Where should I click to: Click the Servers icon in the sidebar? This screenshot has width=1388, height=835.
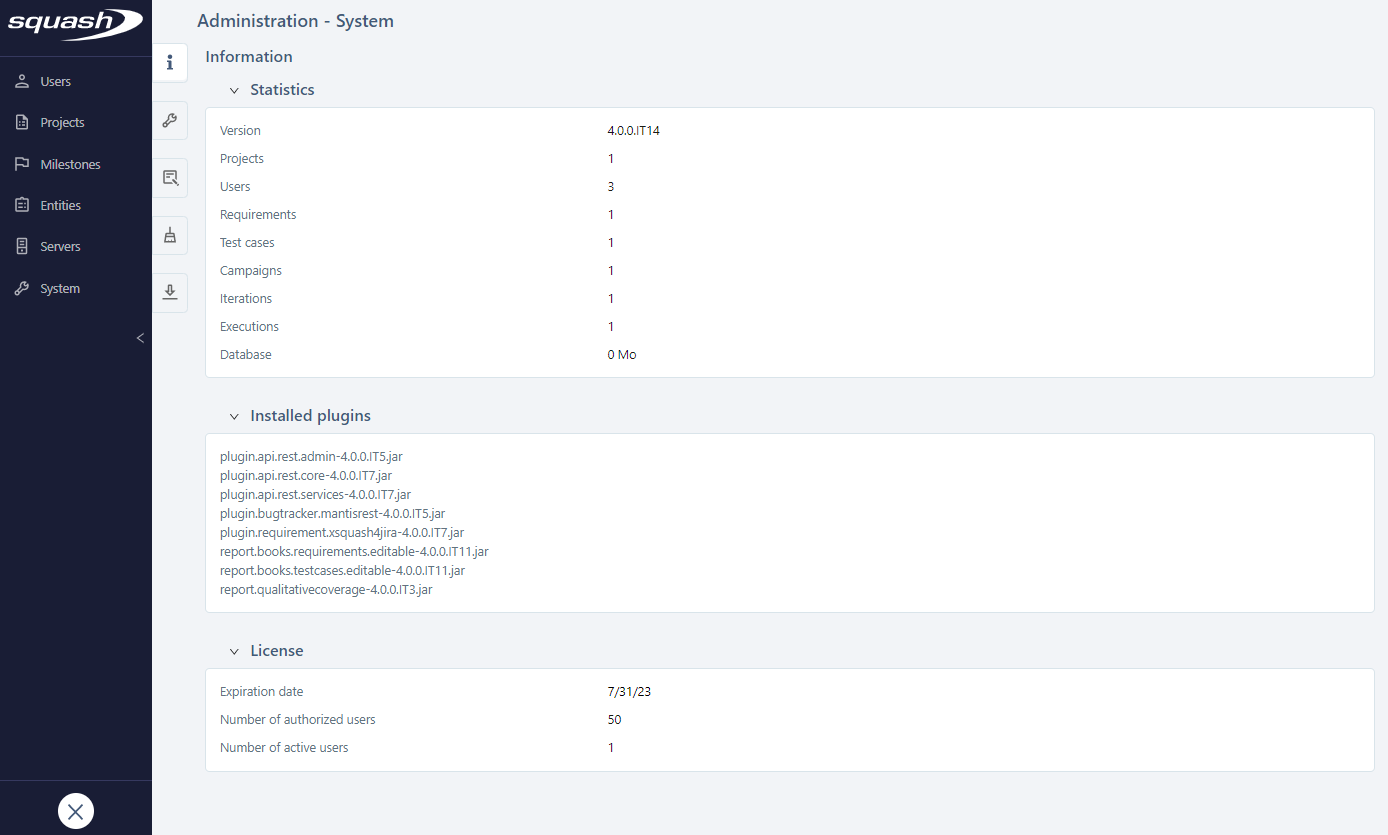coord(21,246)
